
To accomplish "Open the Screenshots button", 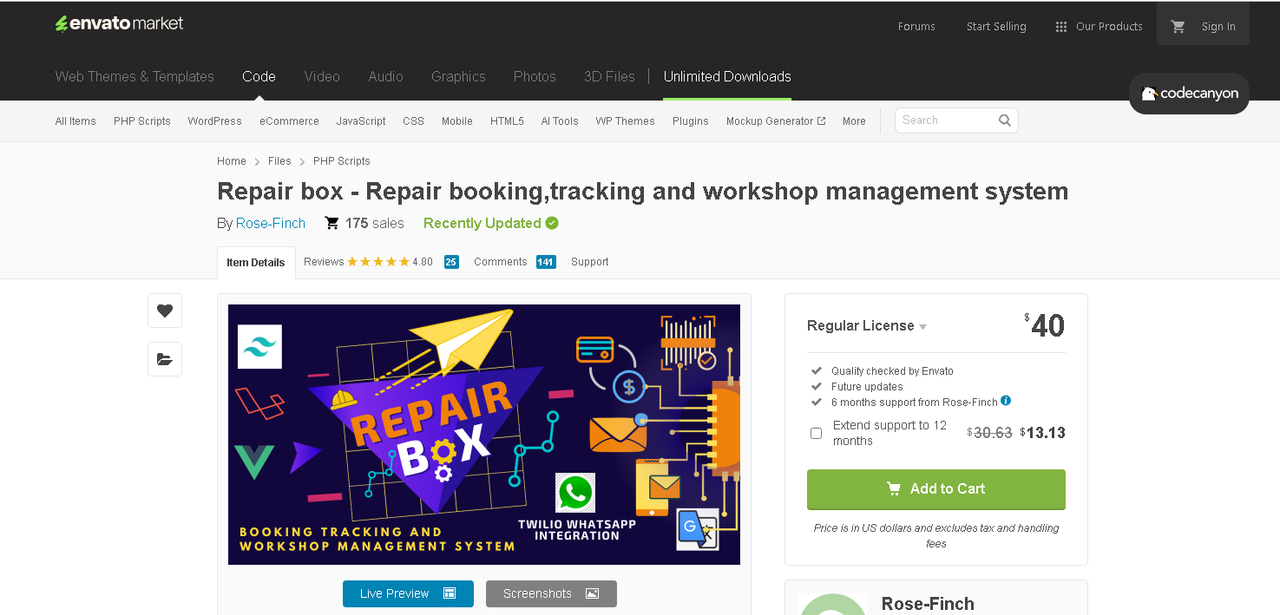I will pos(551,593).
